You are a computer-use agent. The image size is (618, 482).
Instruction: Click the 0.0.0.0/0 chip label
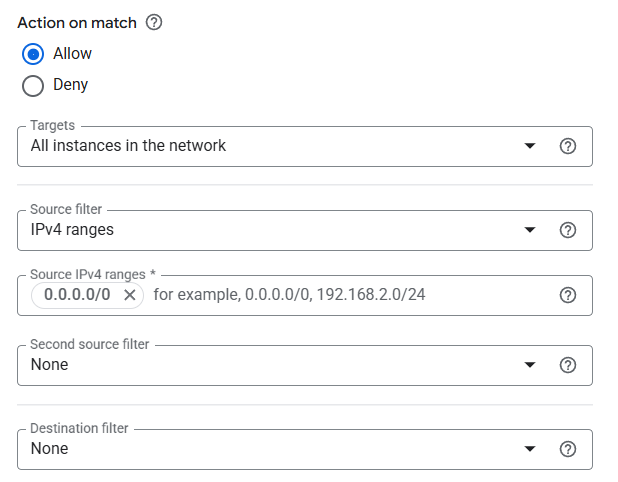pyautogui.click(x=77, y=295)
